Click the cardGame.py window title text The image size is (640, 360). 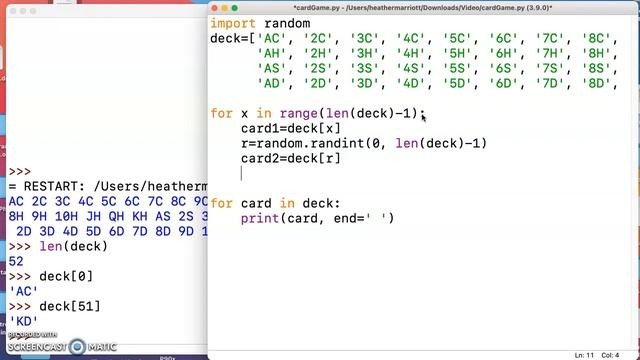pyautogui.click(x=422, y=8)
